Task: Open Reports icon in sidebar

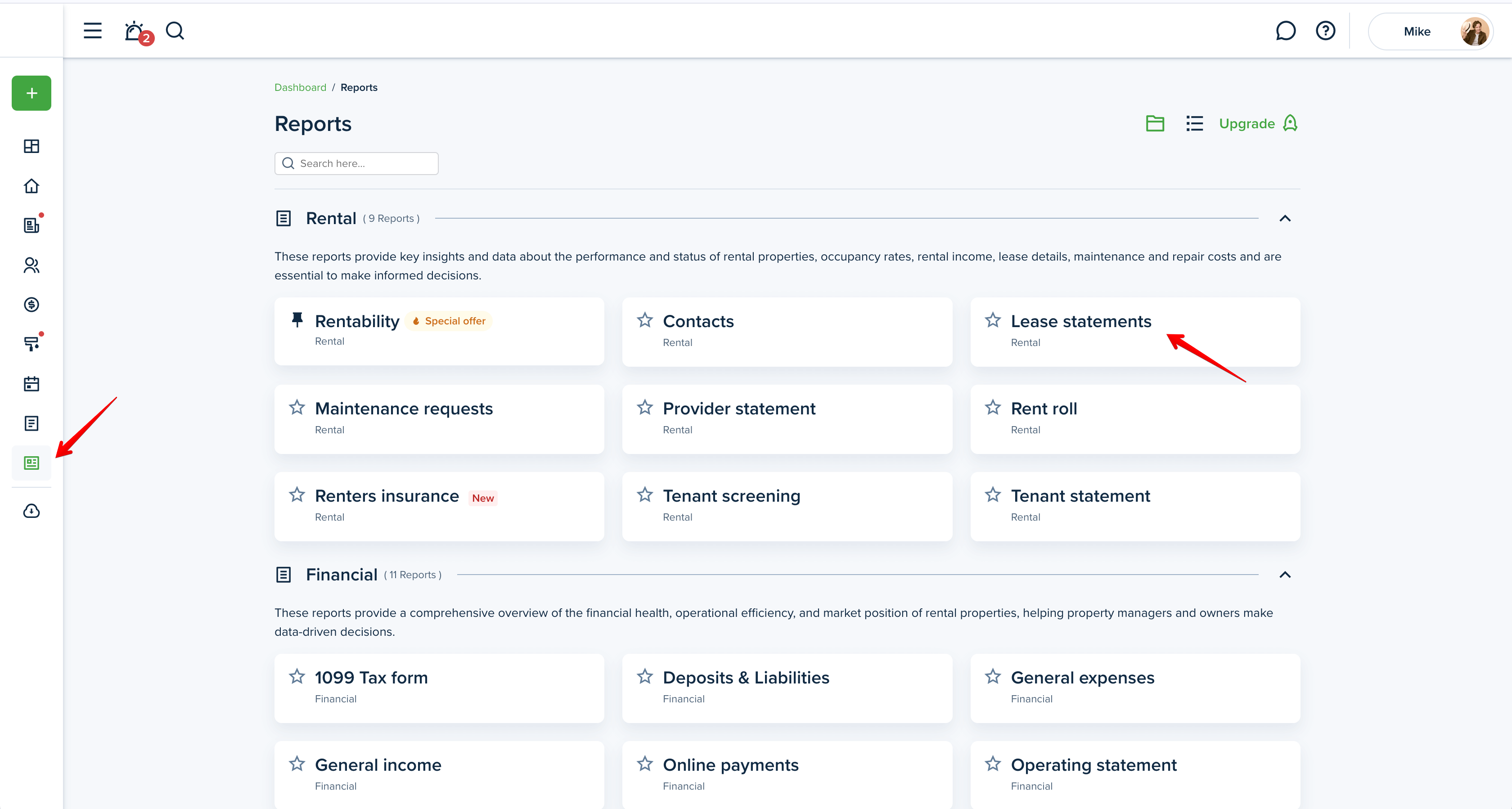Action: coord(31,463)
